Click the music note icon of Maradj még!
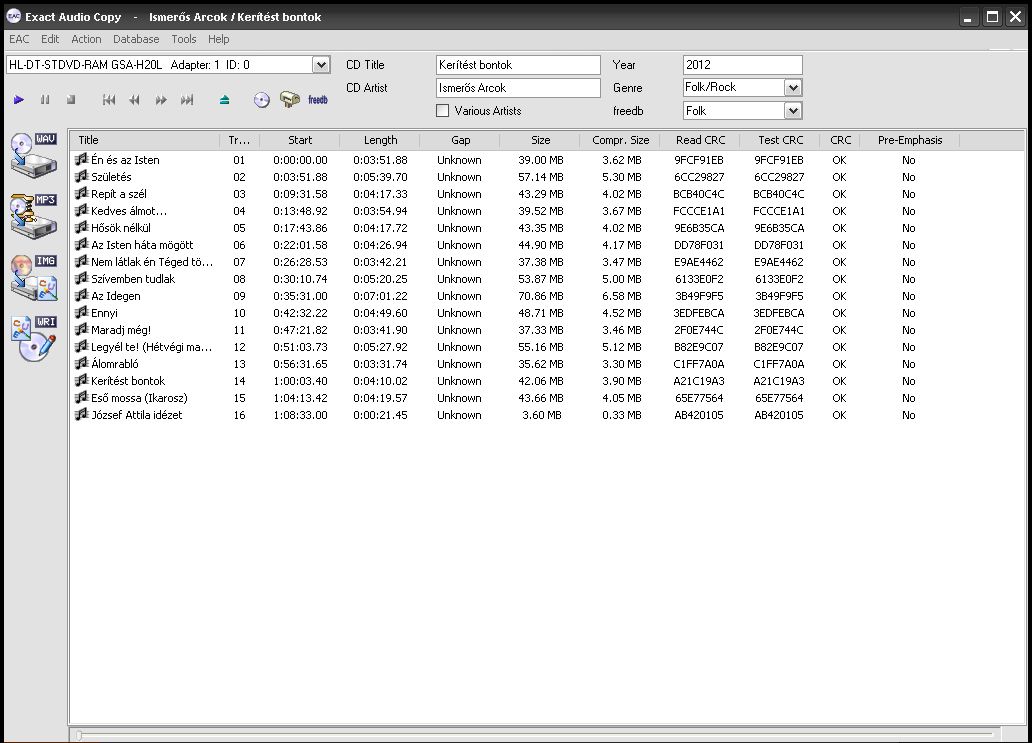The image size is (1032, 743). (82, 330)
